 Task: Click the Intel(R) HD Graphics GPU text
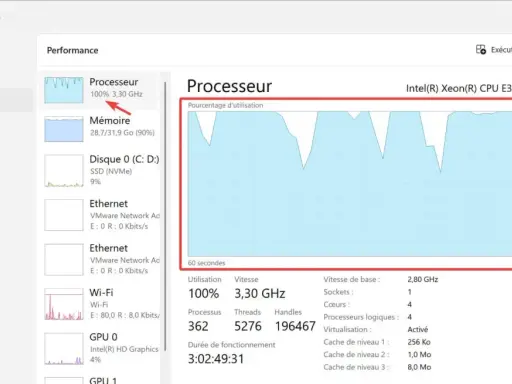(124, 349)
